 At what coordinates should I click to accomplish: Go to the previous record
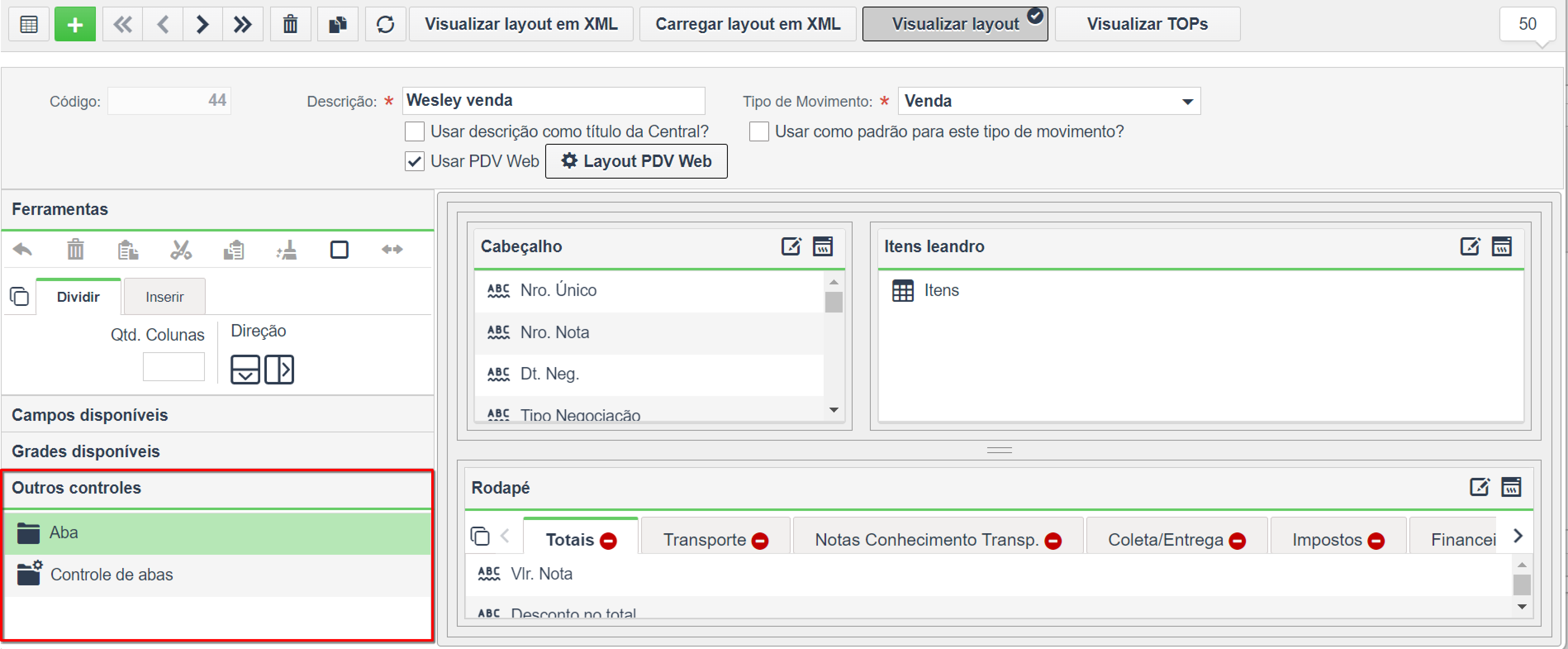click(x=162, y=24)
